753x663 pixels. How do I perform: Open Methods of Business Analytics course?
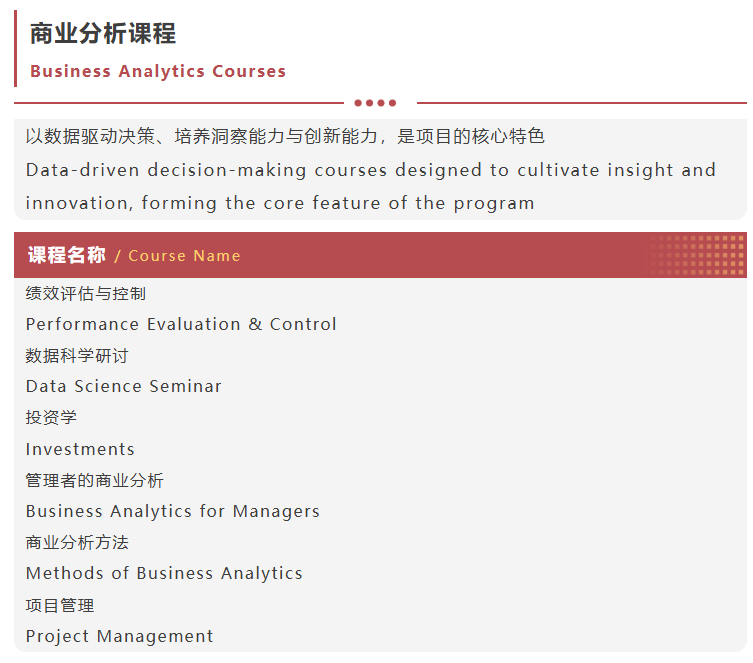(x=164, y=573)
